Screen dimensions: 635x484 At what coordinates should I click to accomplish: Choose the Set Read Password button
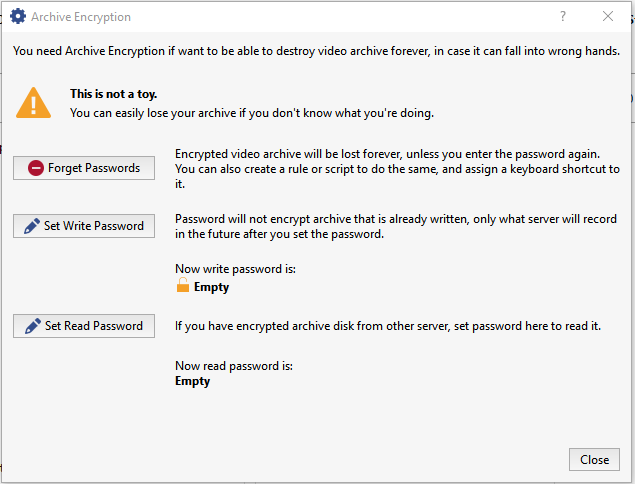coord(84,326)
